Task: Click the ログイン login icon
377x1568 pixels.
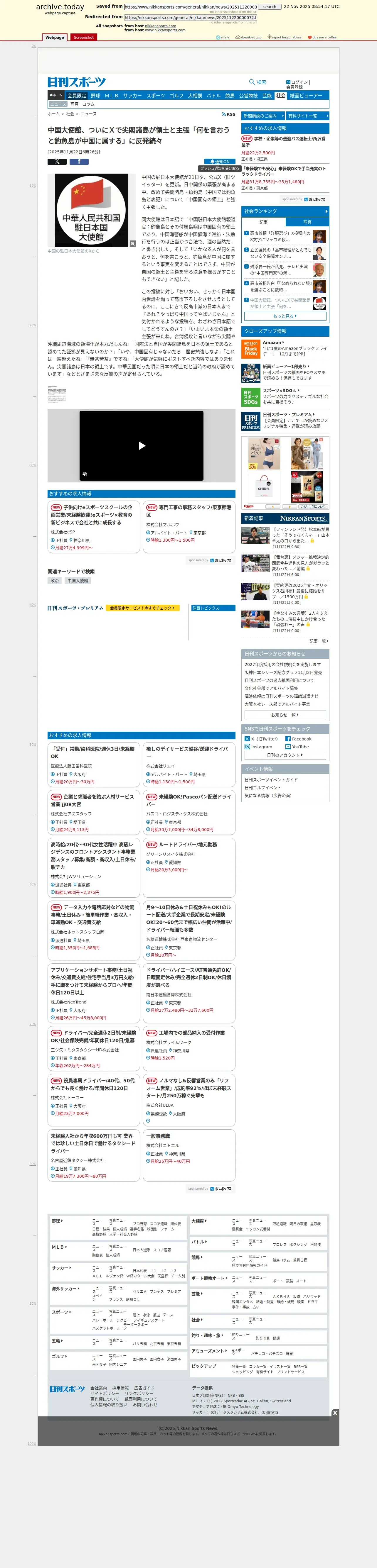Action: point(288,82)
